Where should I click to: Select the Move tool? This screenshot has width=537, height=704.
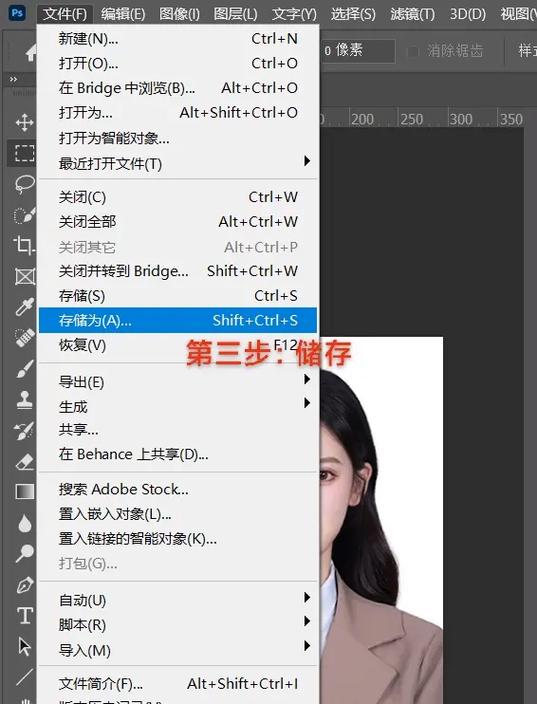pyautogui.click(x=24, y=122)
